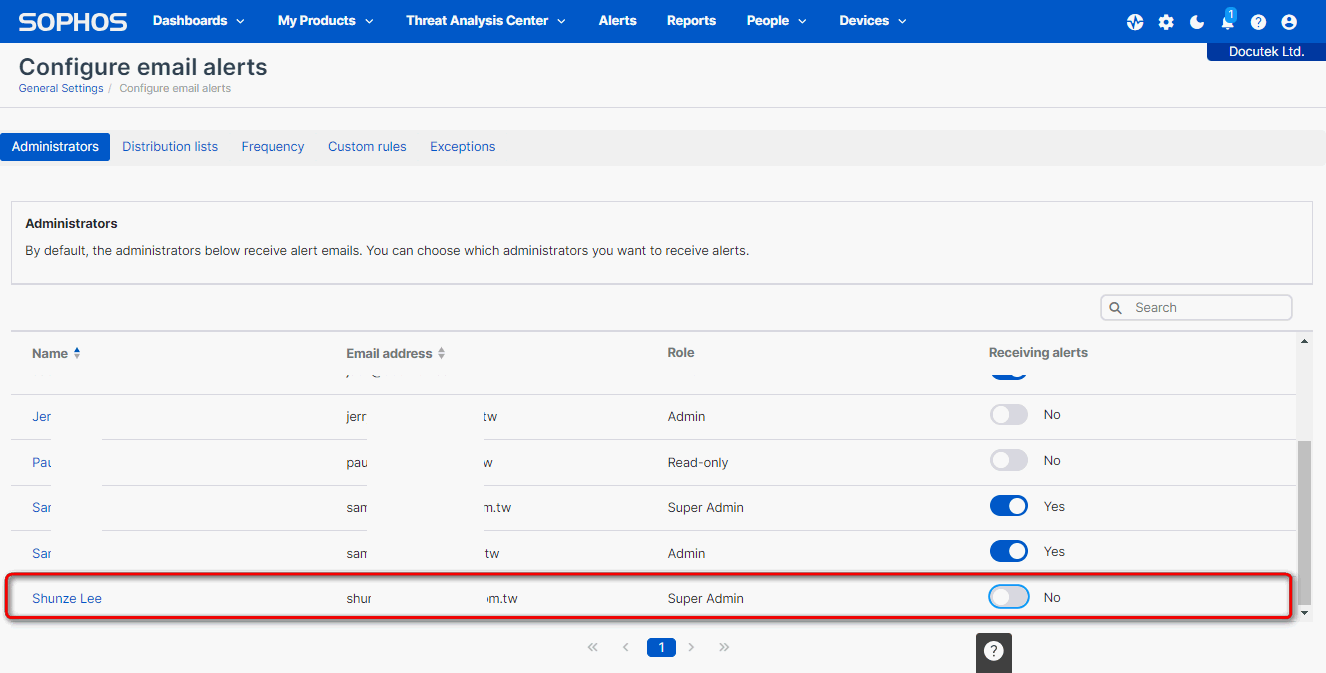The width and height of the screenshot is (1326, 673).
Task: Go to General Settings breadcrumb link
Action: coord(61,88)
